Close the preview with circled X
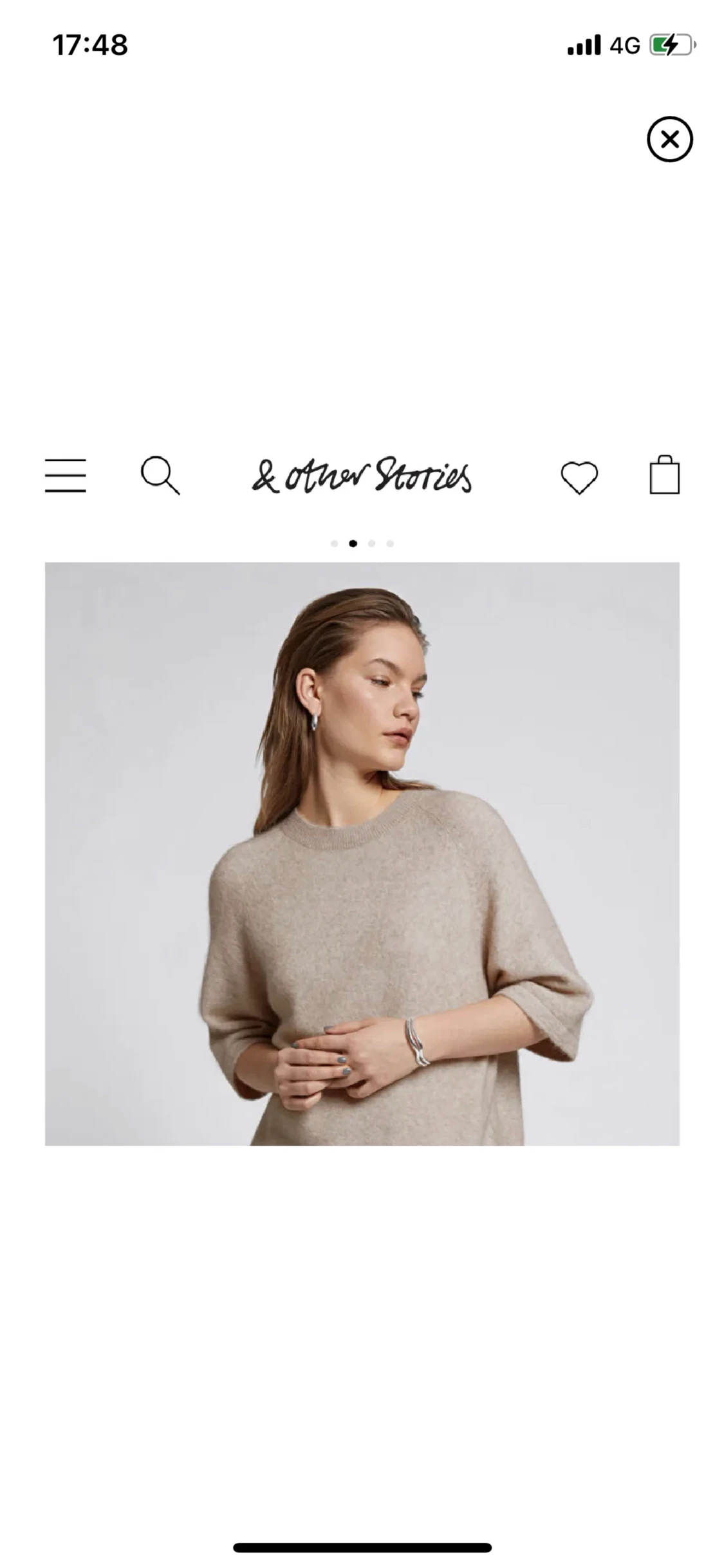The image size is (724, 1568). tap(669, 139)
